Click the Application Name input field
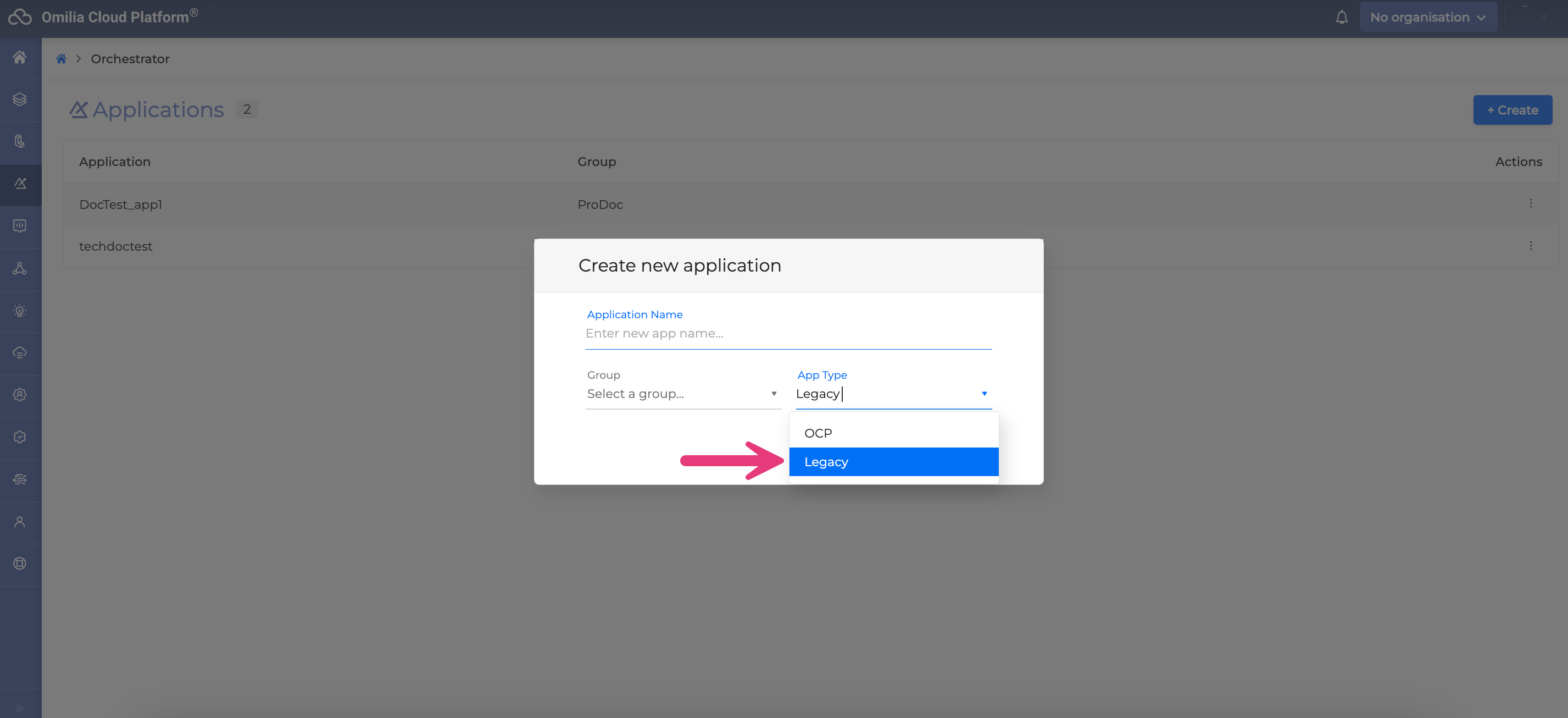 point(789,333)
